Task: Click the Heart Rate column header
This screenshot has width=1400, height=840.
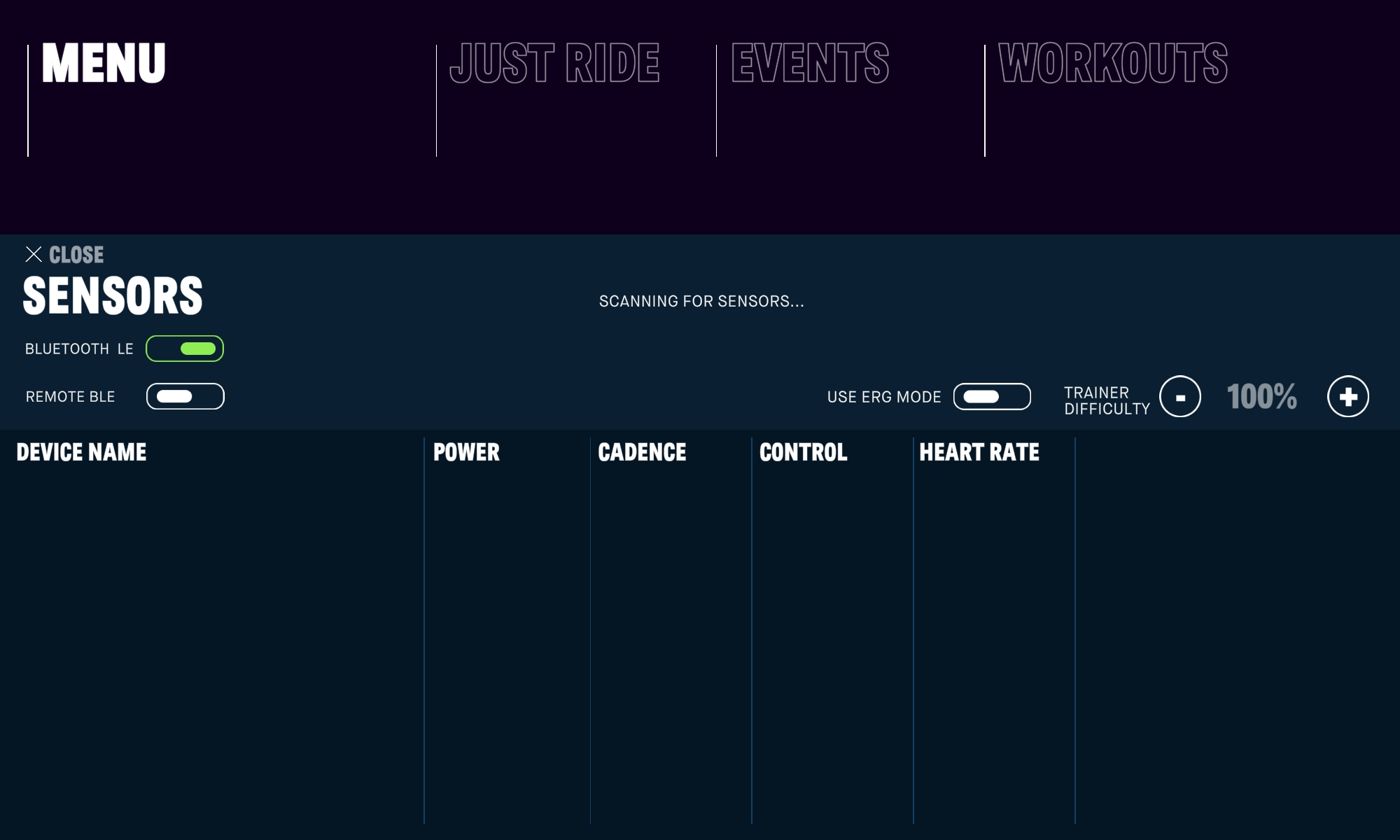Action: point(979,452)
